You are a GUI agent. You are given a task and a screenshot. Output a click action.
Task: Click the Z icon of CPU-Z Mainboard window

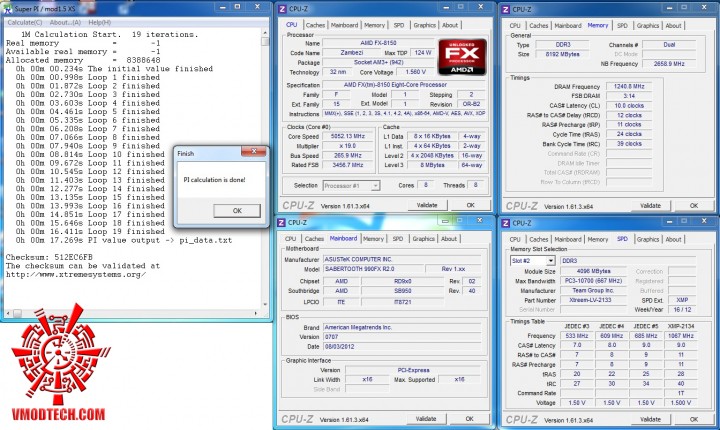point(282,222)
